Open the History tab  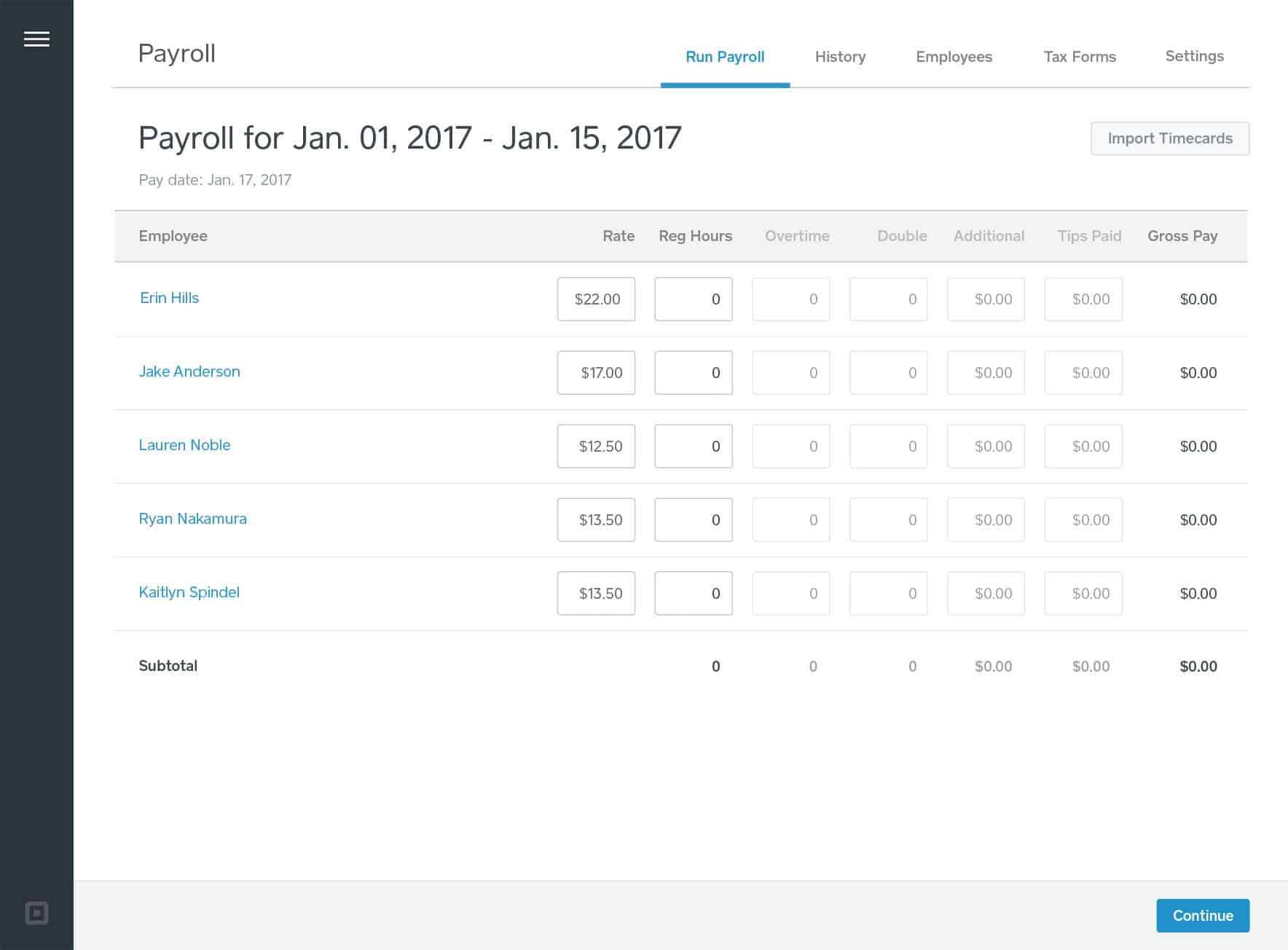840,57
